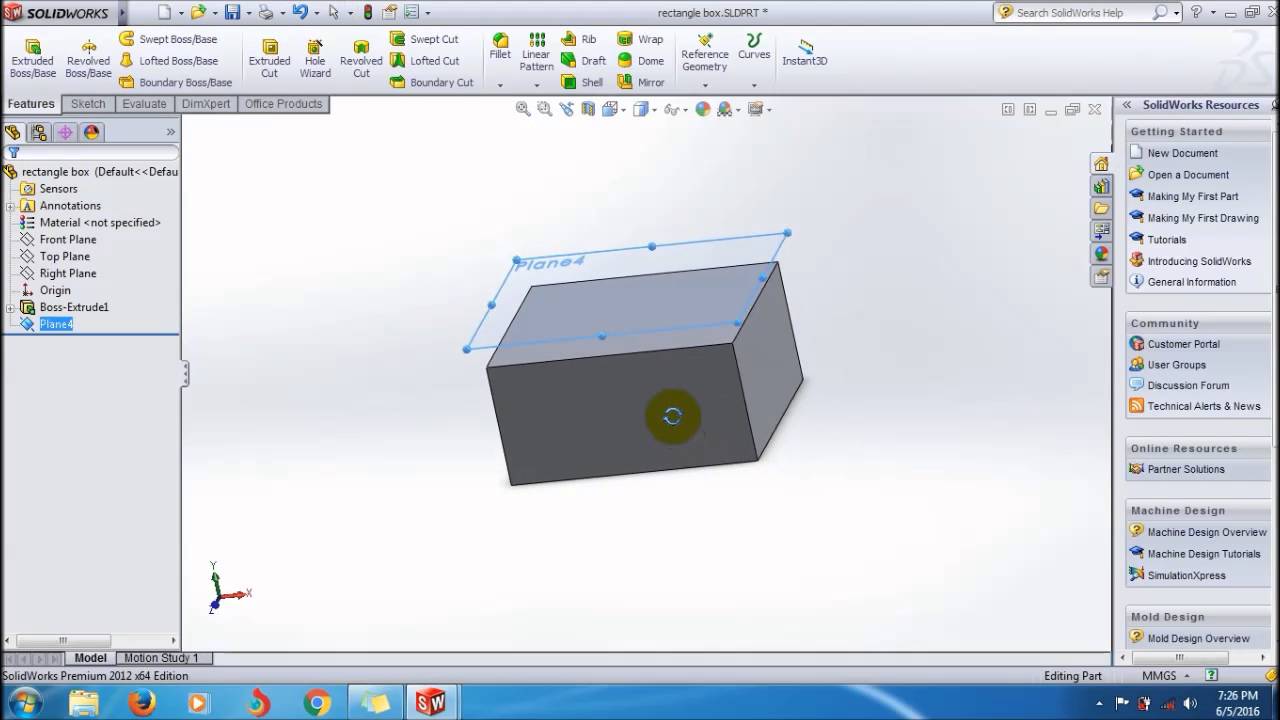
Task: Open Linear Pattern dropdown arrow
Action: click(536, 85)
